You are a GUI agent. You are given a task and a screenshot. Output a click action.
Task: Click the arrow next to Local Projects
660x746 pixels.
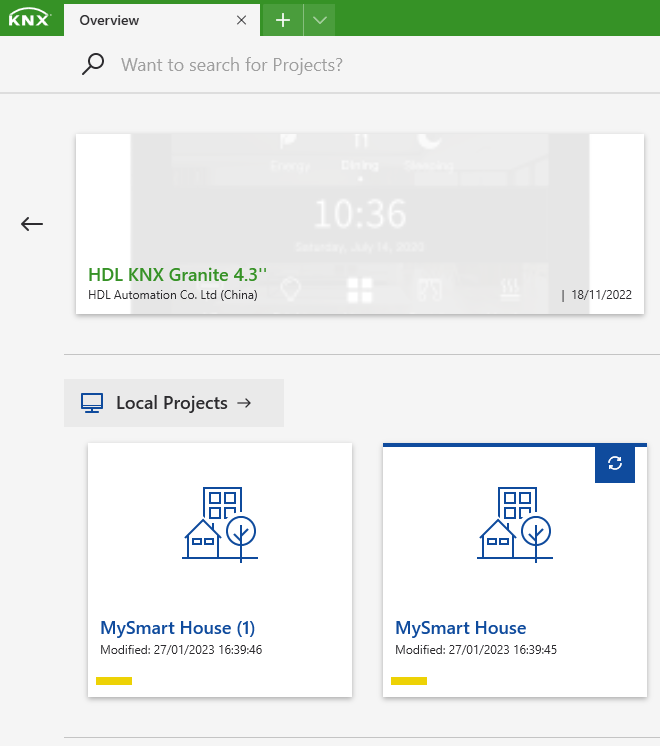[244, 403]
